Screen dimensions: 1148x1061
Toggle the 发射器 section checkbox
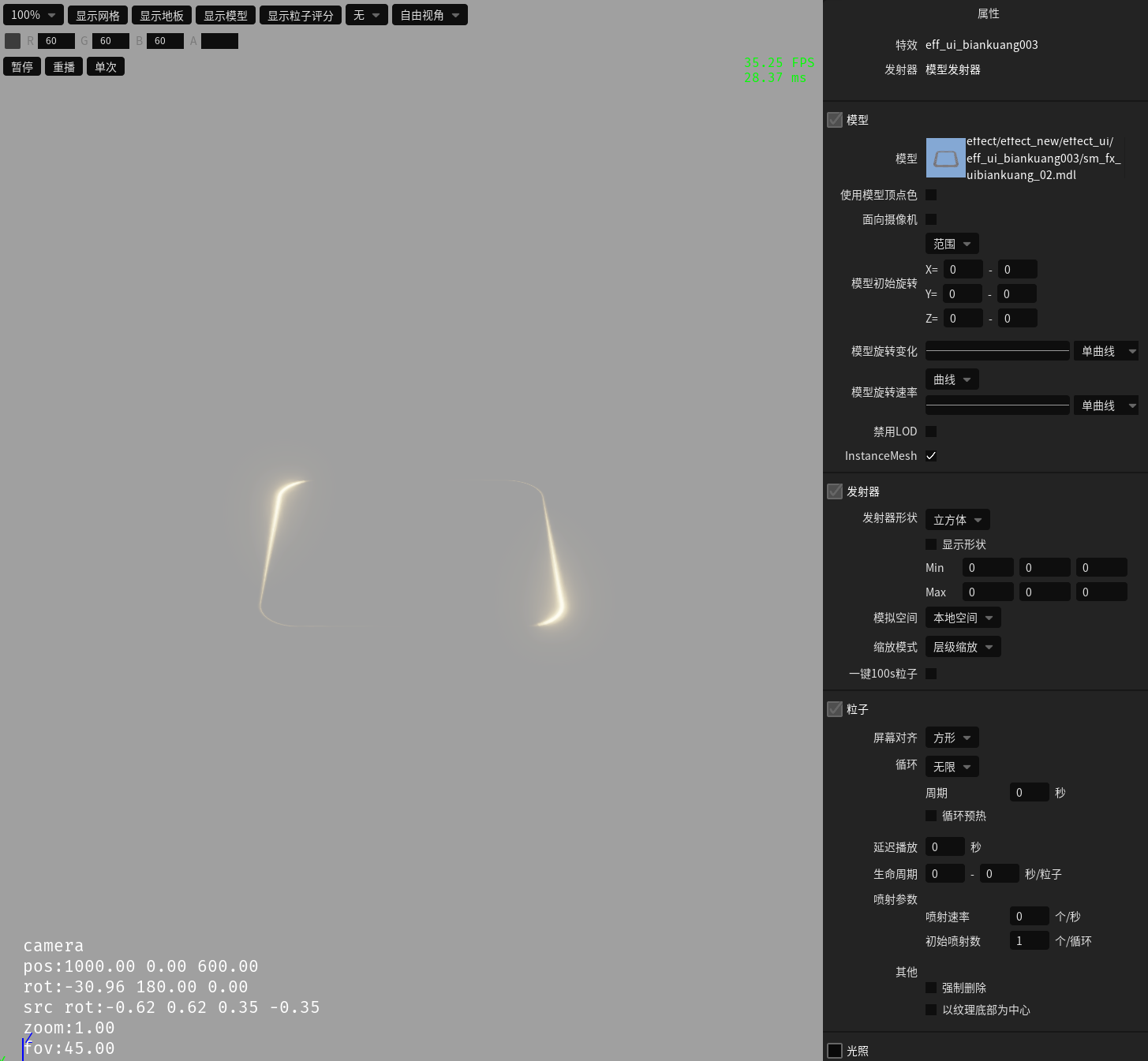coord(835,491)
